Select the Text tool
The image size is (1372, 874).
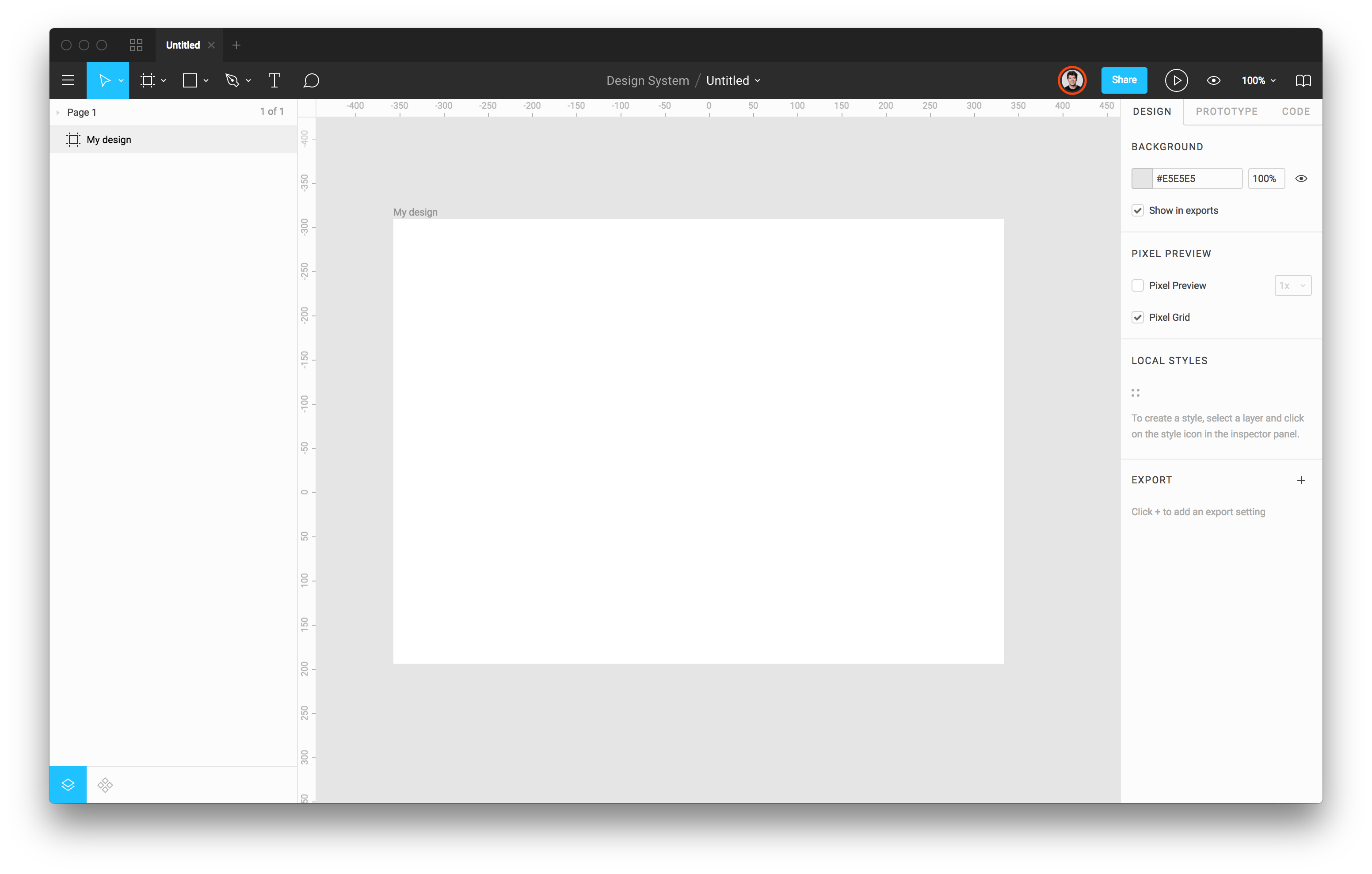click(x=274, y=80)
